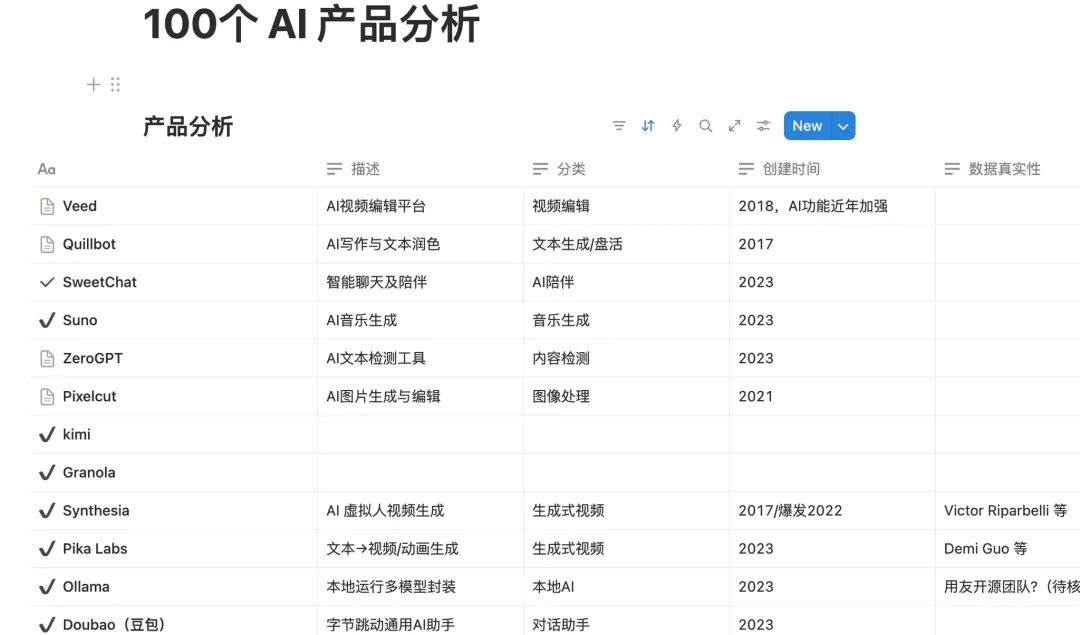The height and width of the screenshot is (635, 1080).
Task: Open the Quillbot row title
Action: click(x=89, y=244)
